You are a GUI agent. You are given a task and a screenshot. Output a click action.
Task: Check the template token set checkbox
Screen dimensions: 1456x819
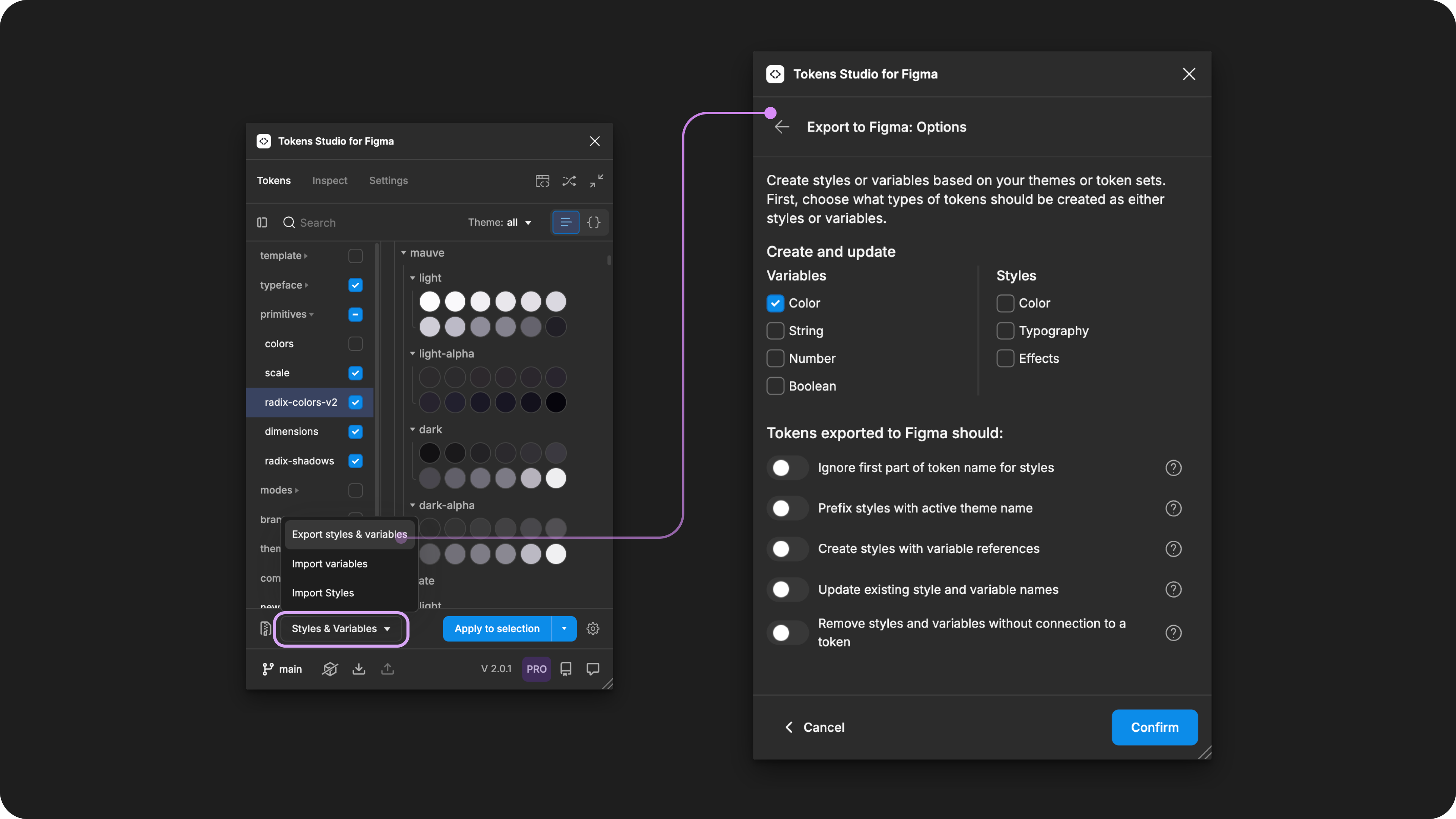click(x=355, y=256)
